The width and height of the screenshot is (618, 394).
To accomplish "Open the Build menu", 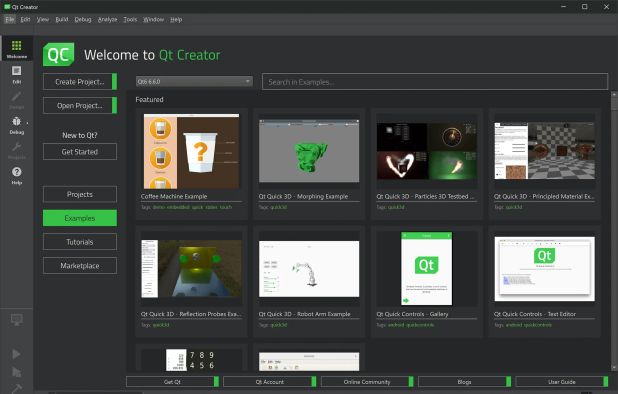I will click(x=61, y=19).
